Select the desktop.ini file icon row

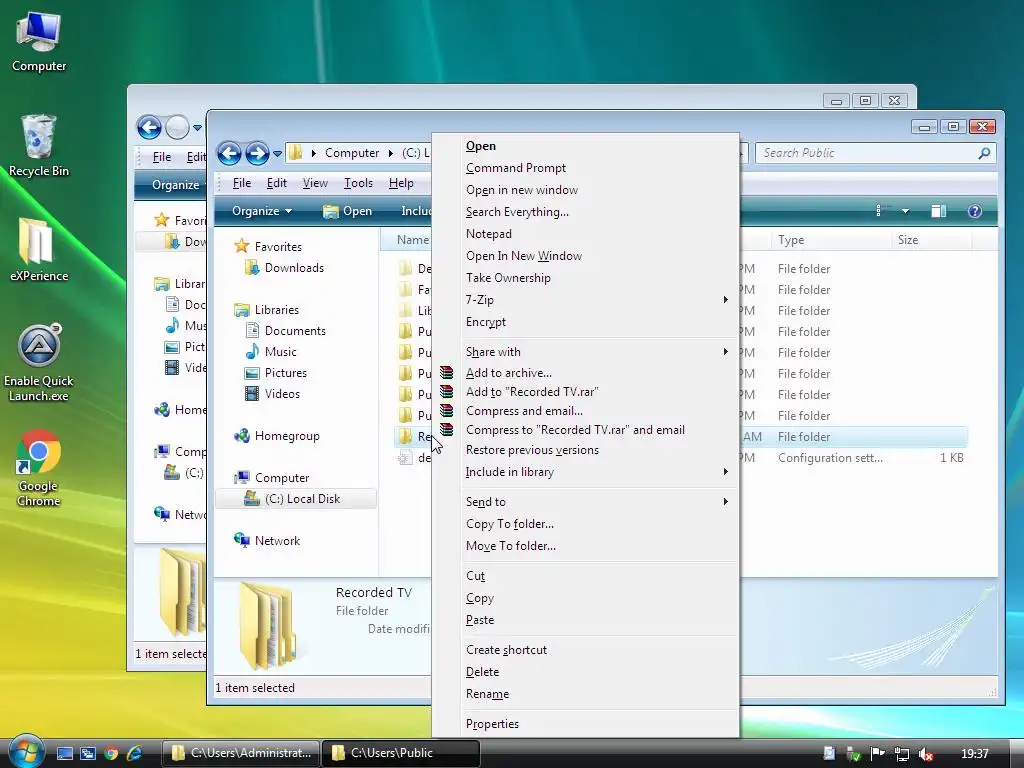[x=405, y=458]
